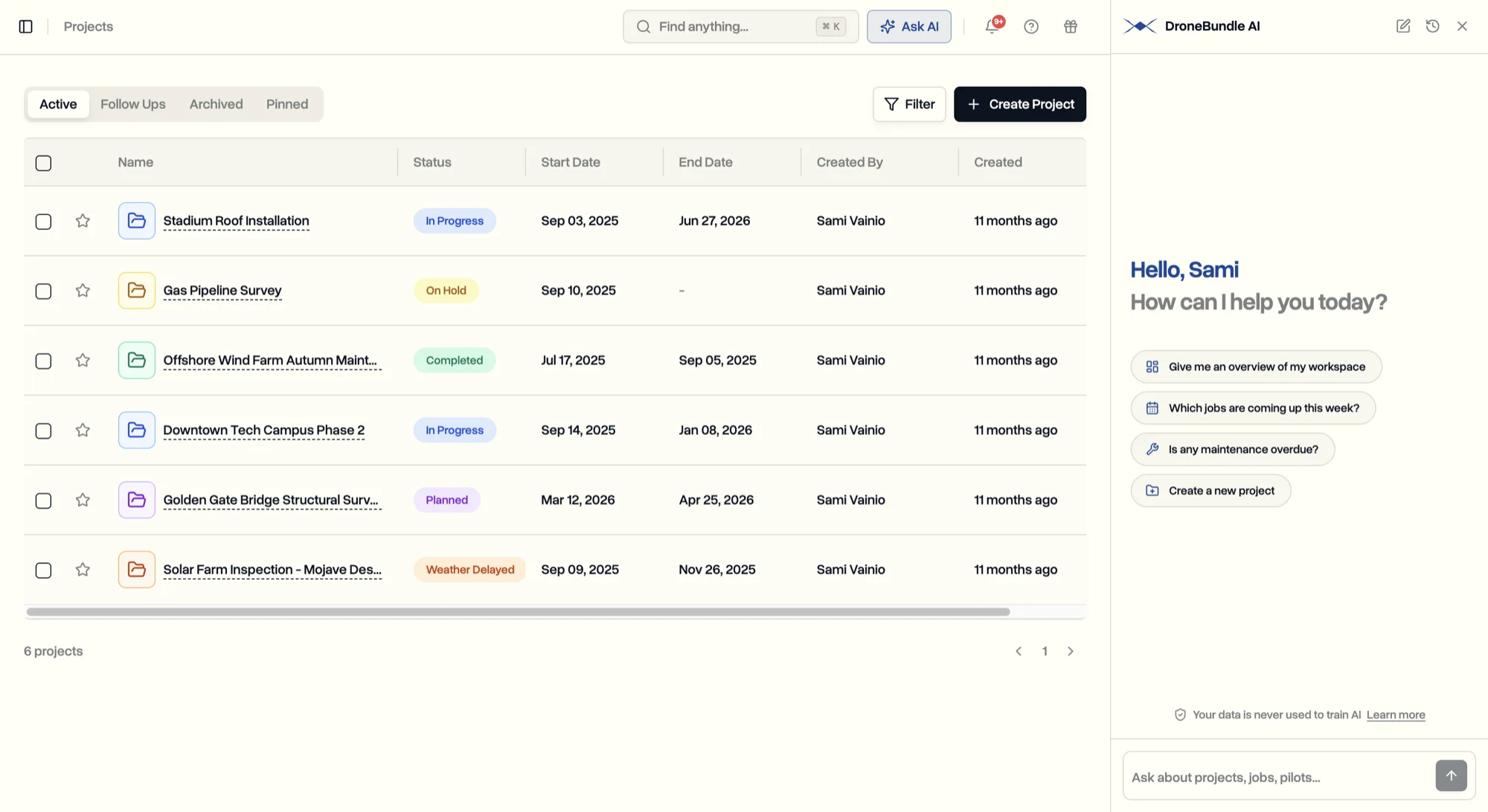1488x812 pixels.
Task: Click the Gas Pipeline Survey folder icon
Action: click(137, 291)
